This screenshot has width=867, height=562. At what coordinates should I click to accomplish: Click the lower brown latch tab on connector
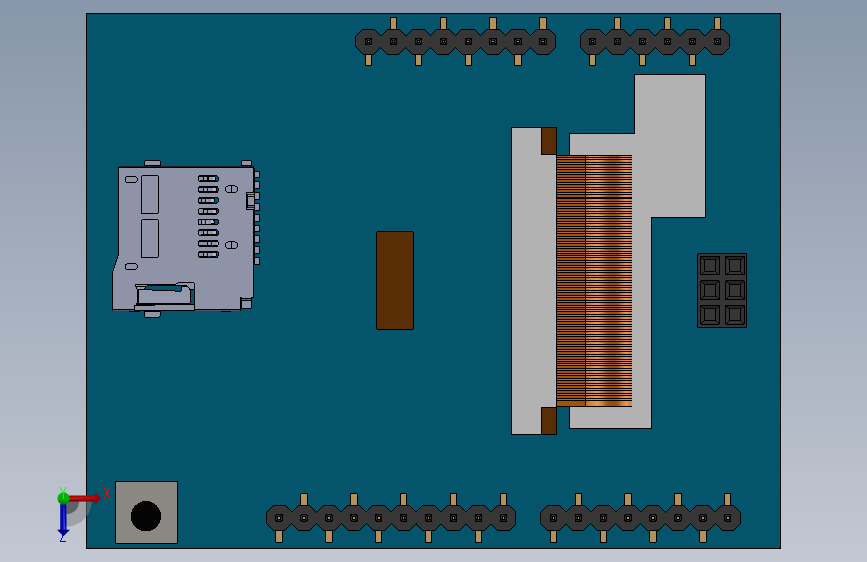(549, 421)
